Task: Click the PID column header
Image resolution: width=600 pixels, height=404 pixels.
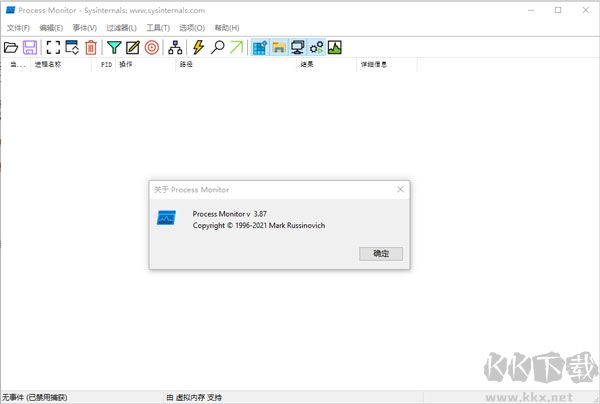Action: [x=104, y=64]
